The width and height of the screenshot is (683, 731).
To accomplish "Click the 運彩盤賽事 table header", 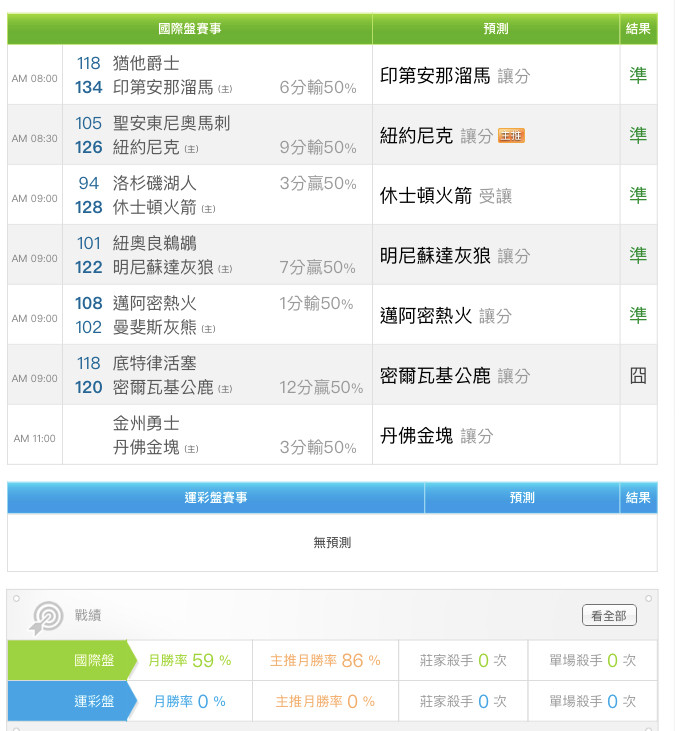I will pos(216,497).
